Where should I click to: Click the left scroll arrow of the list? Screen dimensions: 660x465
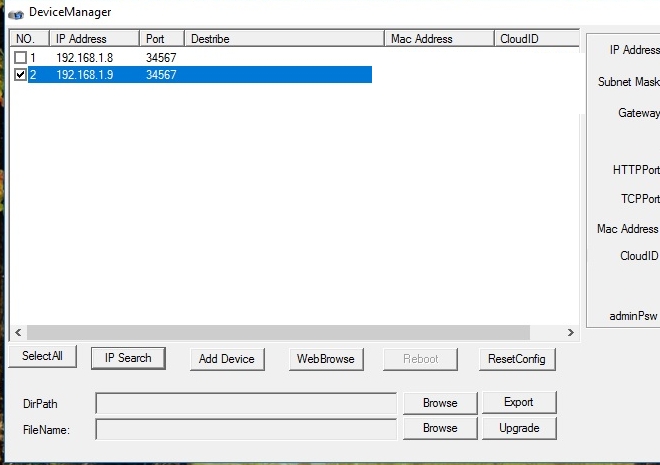pos(17,332)
